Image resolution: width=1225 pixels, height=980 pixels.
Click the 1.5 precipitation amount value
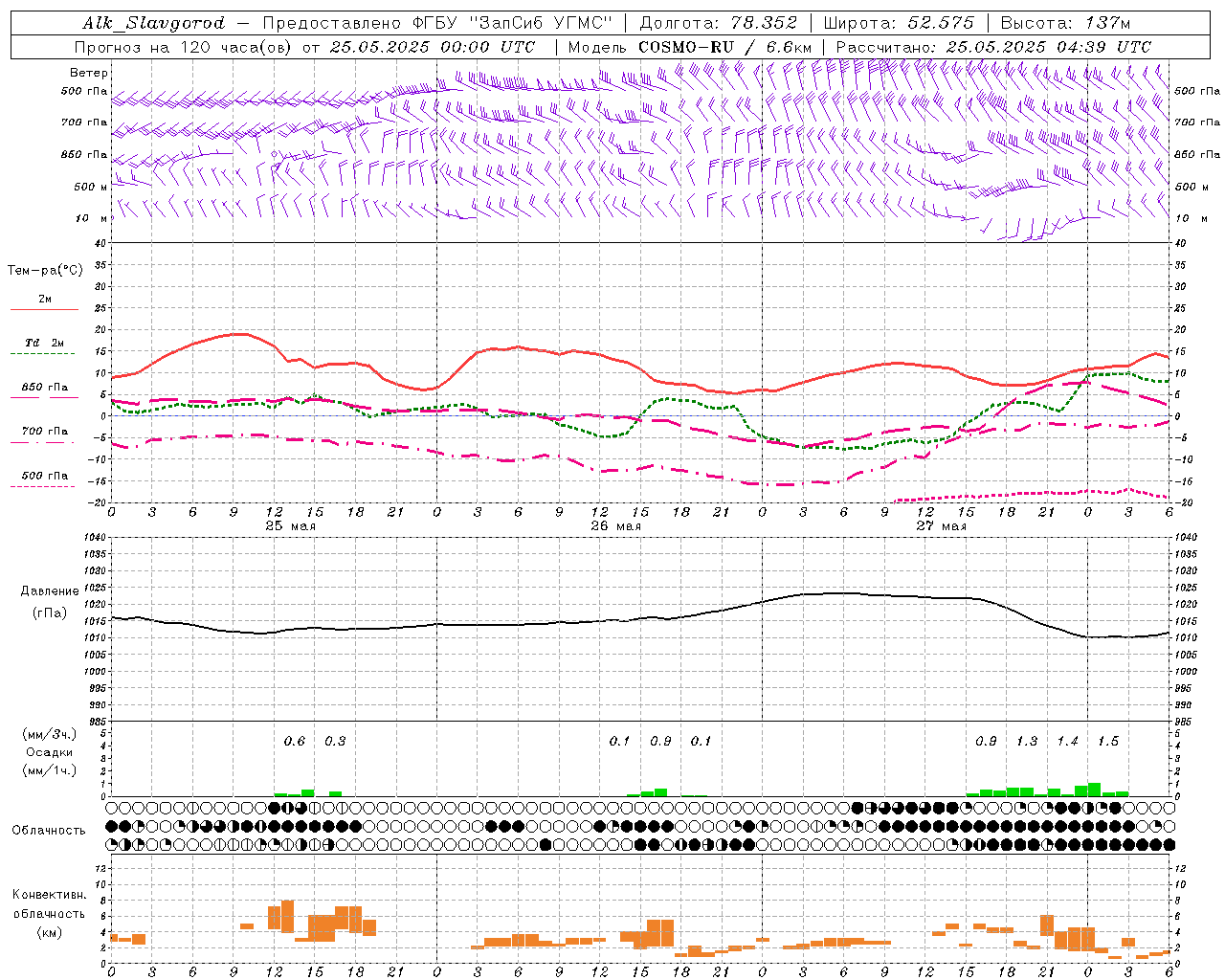(x=1108, y=742)
